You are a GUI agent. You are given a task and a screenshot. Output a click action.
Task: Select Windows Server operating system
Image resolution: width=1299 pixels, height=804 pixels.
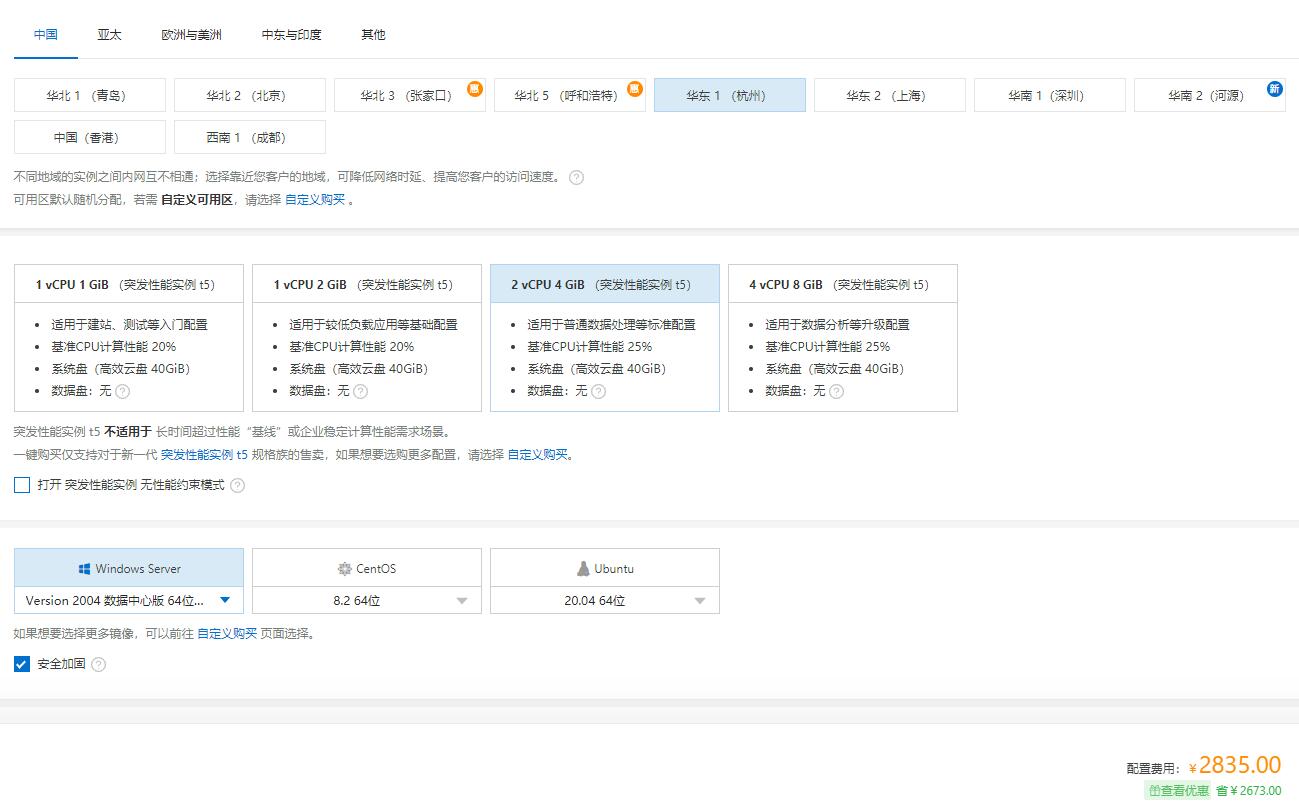click(x=129, y=568)
